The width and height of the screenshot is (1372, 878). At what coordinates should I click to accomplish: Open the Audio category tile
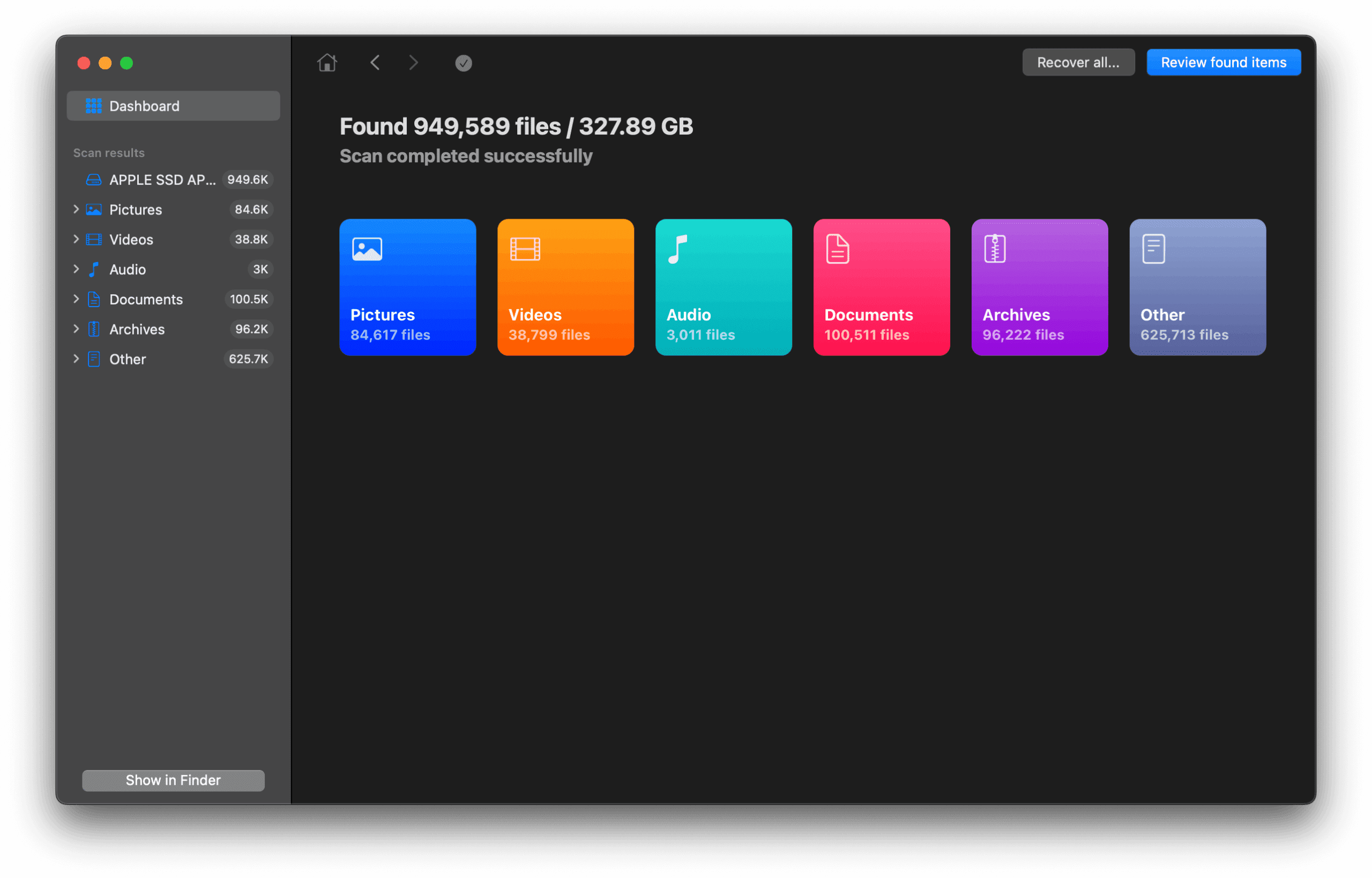(x=723, y=287)
